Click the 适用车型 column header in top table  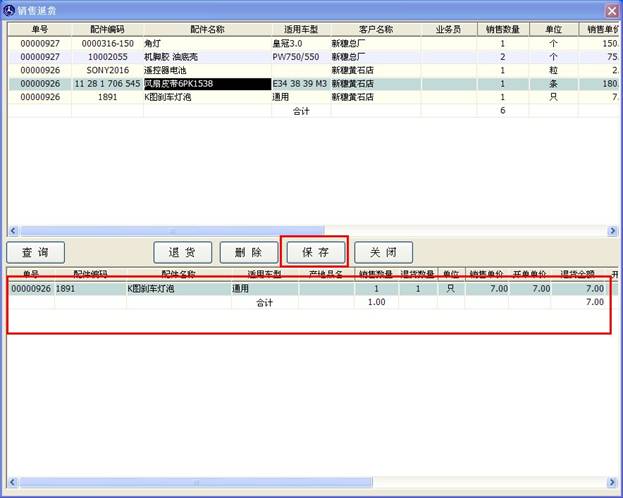coord(300,30)
